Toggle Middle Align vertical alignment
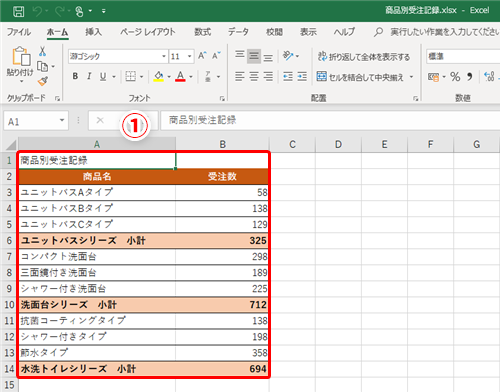The height and width of the screenshot is (392, 500). (254, 56)
